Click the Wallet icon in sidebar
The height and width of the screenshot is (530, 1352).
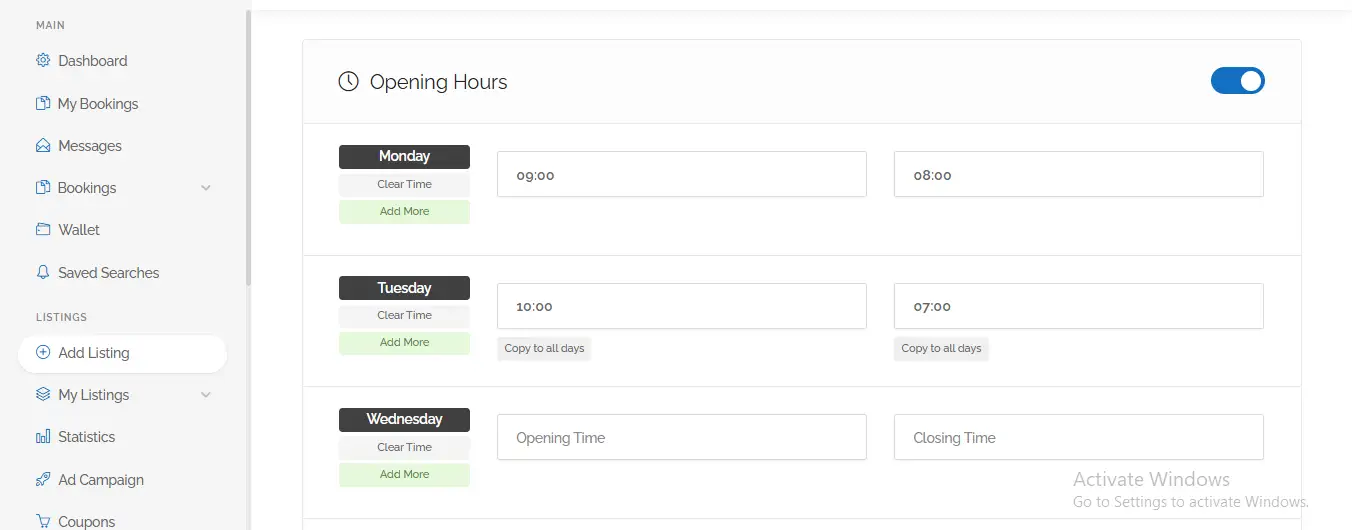coord(43,230)
